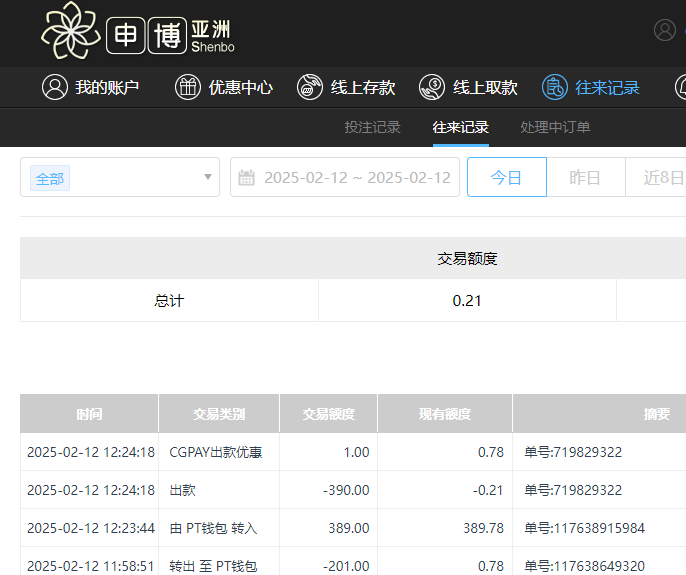Click the date range 2025-02-12 input field

coord(357,177)
